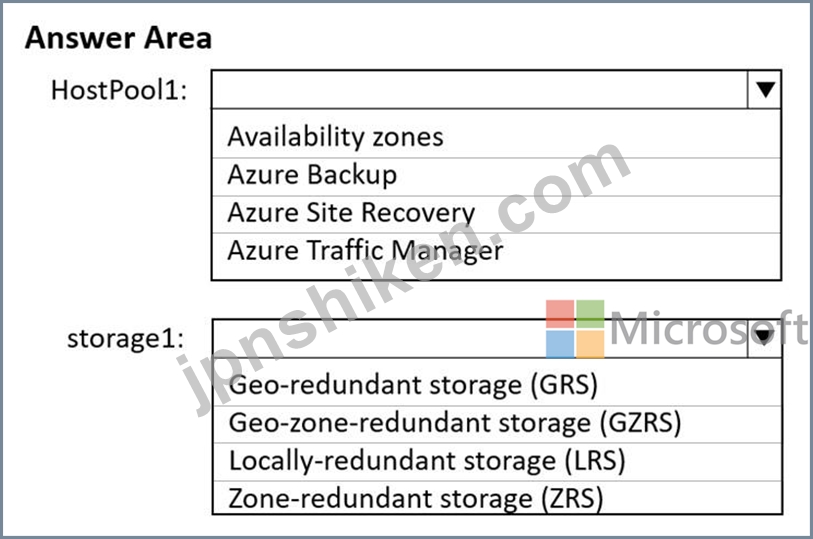Select Geo-redundant storage (GRS)
Image resolution: width=813 pixels, height=539 pixels.
click(497, 385)
